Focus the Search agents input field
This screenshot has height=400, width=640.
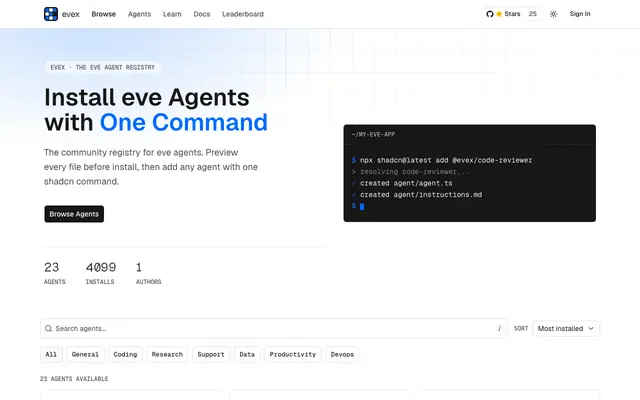click(274, 329)
